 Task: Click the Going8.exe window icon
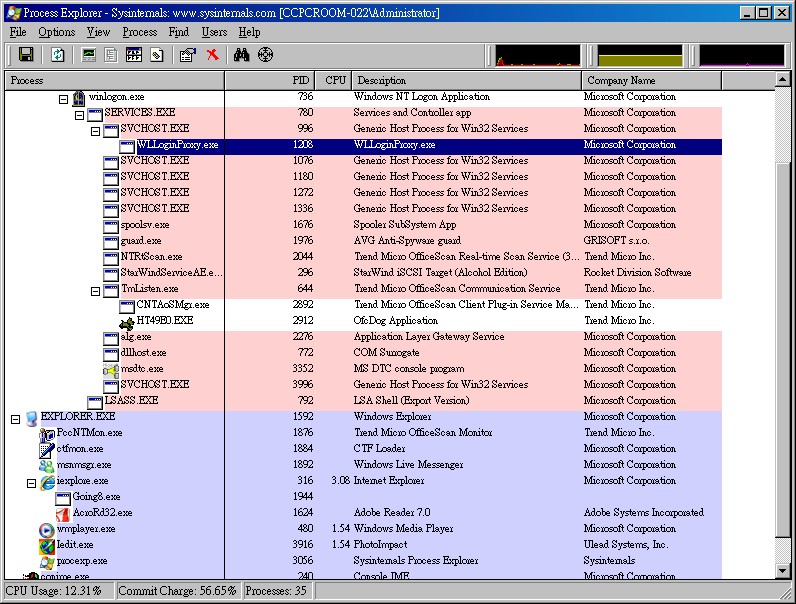pos(63,498)
